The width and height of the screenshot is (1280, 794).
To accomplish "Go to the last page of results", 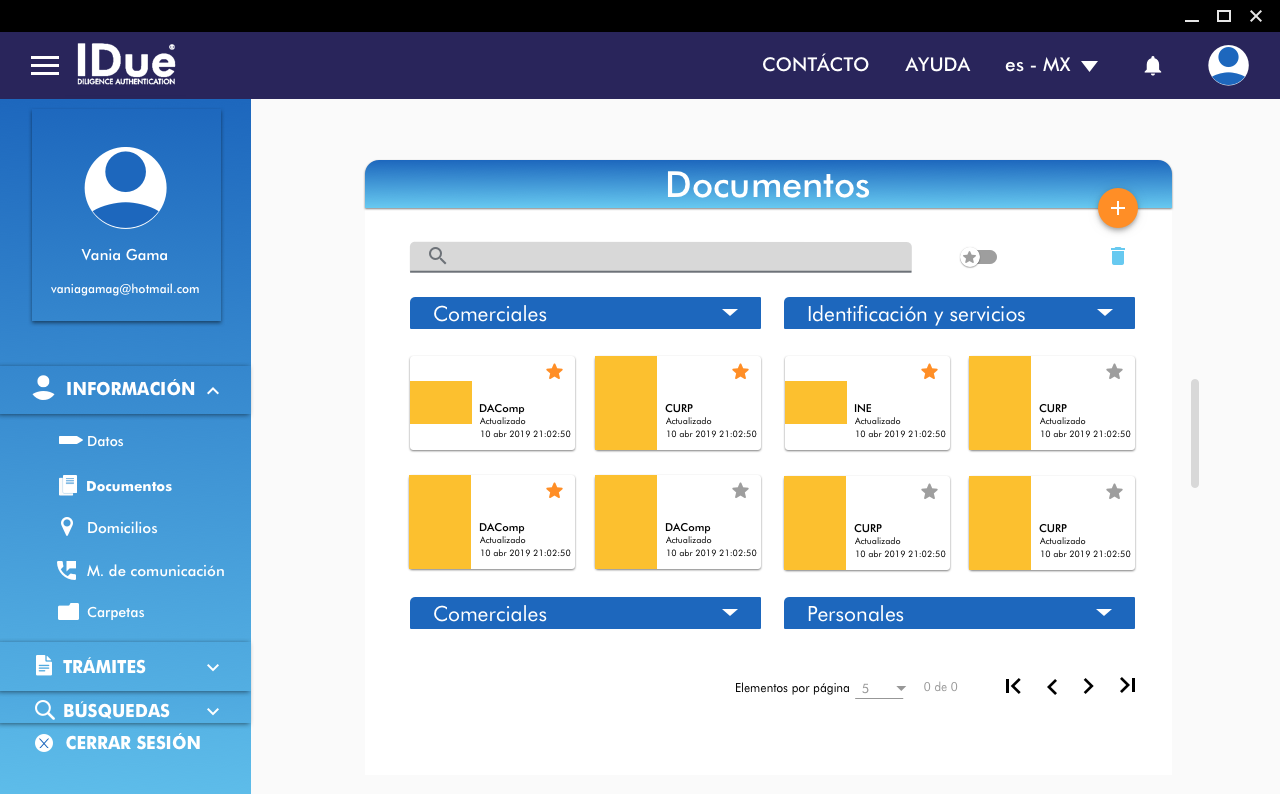I will (x=1127, y=686).
